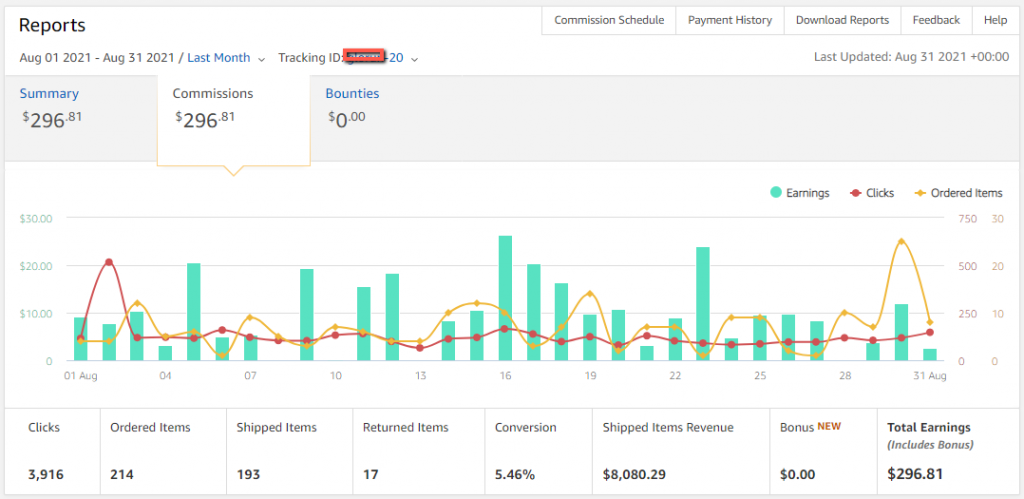Click the 19 Aug ordered items point
This screenshot has height=499, width=1024.
590,293
